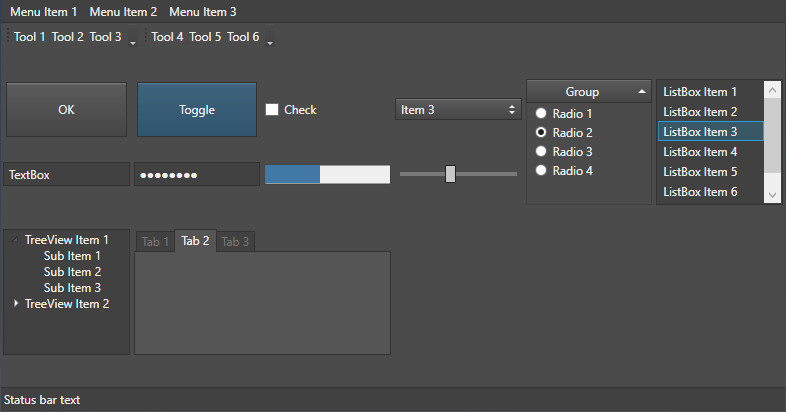This screenshot has width=786, height=412.
Task: Select Tool 4 in the toolbar
Action: click(x=167, y=37)
